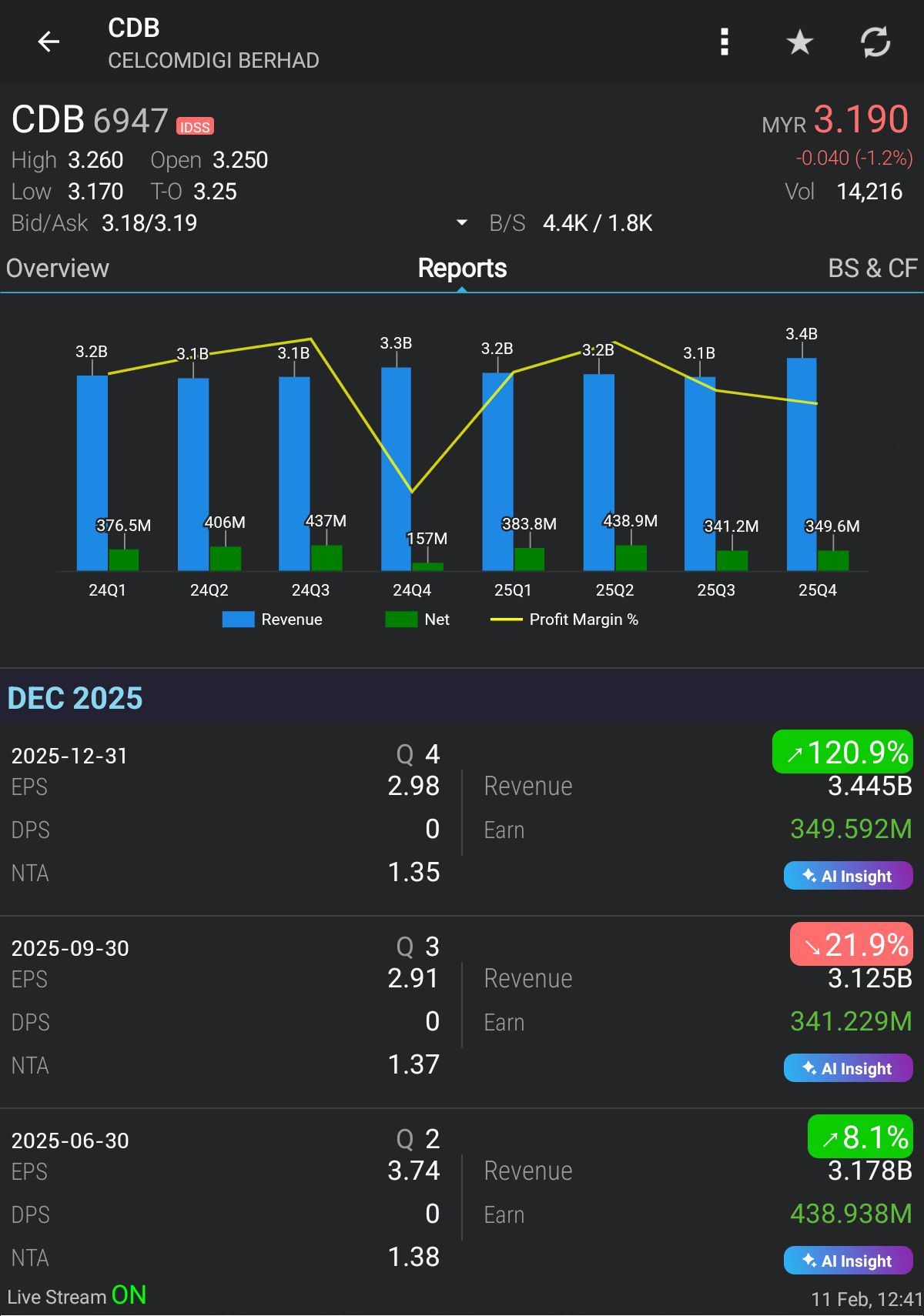
Task: Select the 25Q2 net profit bar
Action: (x=631, y=558)
